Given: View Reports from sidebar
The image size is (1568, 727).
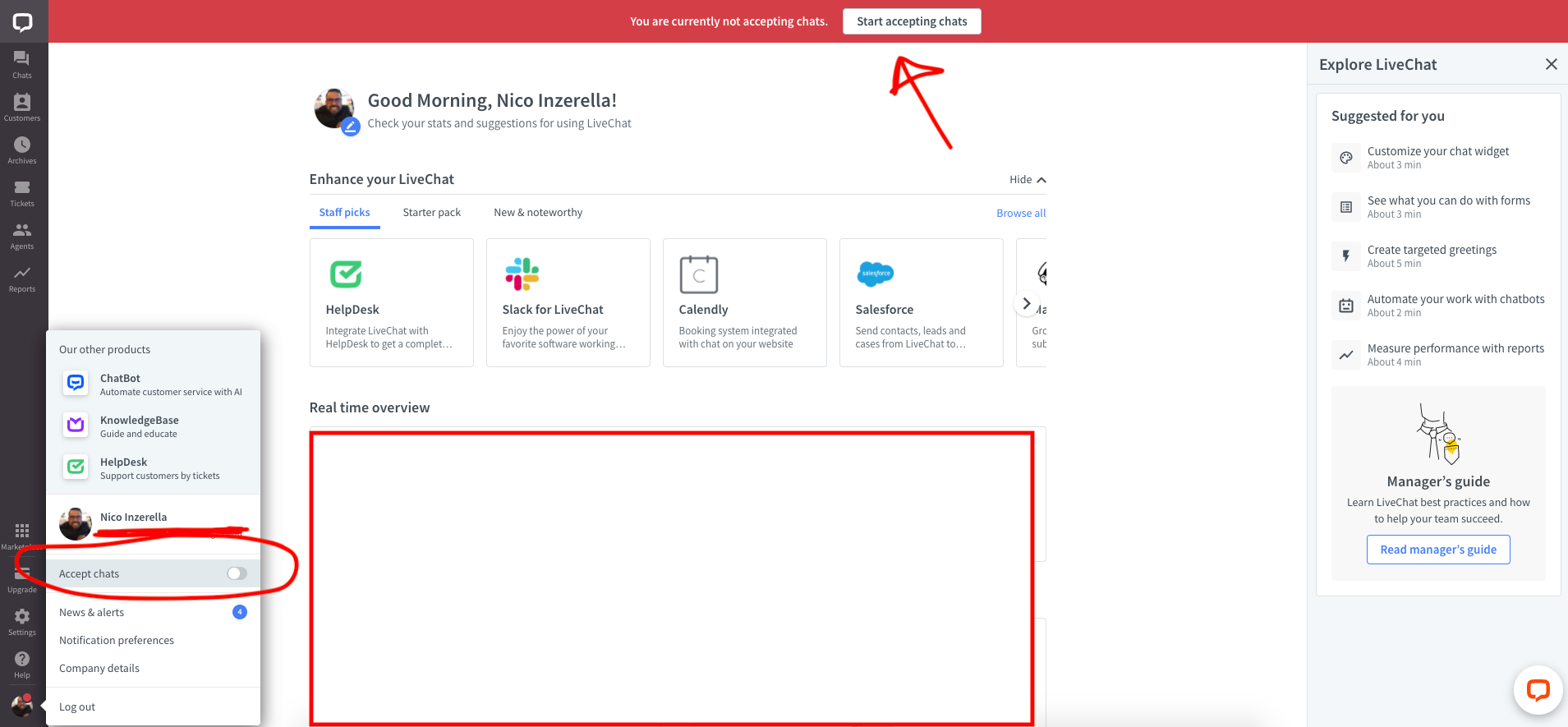Looking at the screenshot, I should [x=22, y=278].
